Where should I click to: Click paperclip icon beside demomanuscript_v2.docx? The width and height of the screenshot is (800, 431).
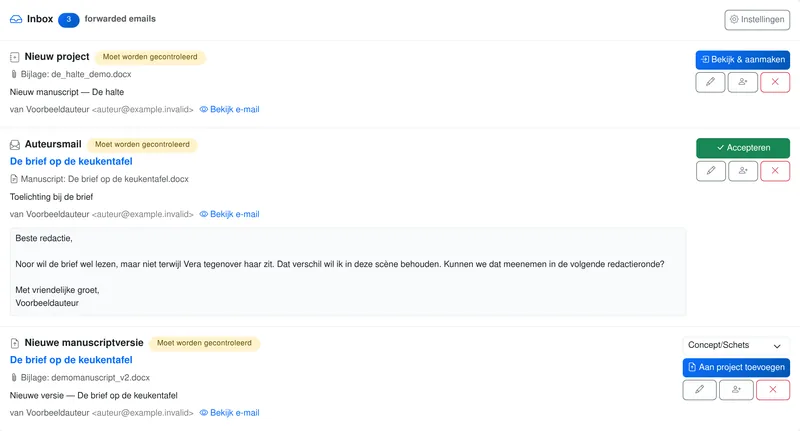[14, 378]
